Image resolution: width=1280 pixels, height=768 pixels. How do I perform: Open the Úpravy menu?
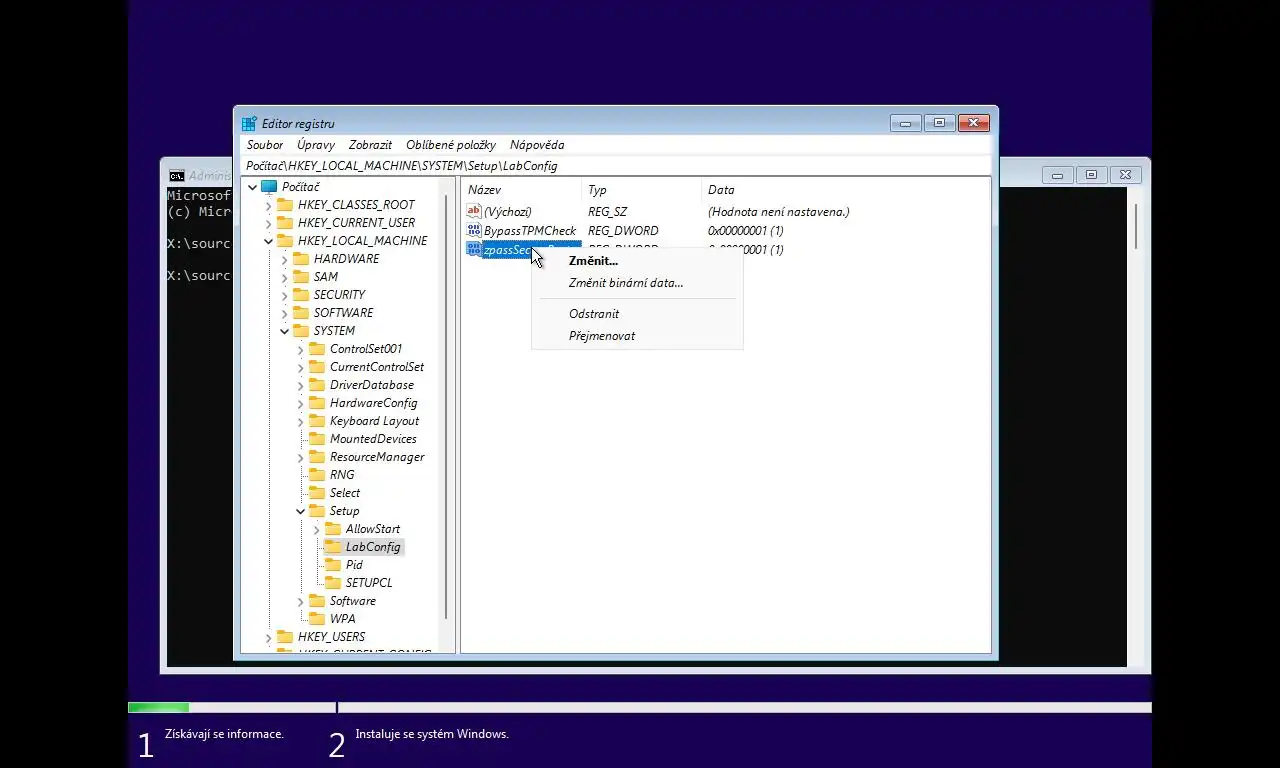pos(316,145)
